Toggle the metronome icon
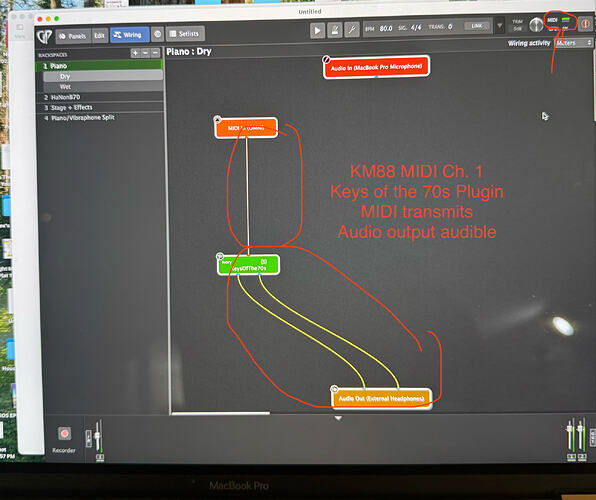This screenshot has height=500, width=596. 335,30
